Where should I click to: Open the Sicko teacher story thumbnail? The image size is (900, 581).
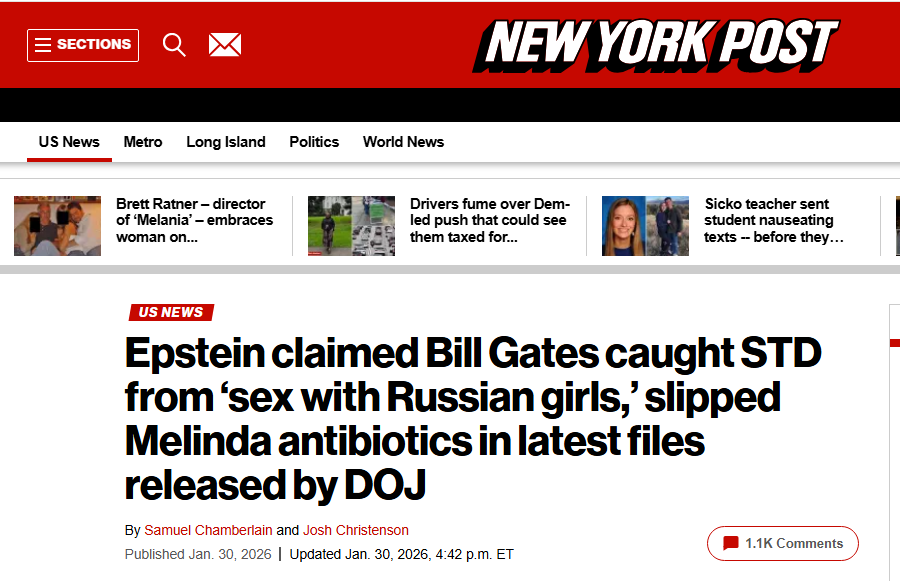(x=645, y=225)
